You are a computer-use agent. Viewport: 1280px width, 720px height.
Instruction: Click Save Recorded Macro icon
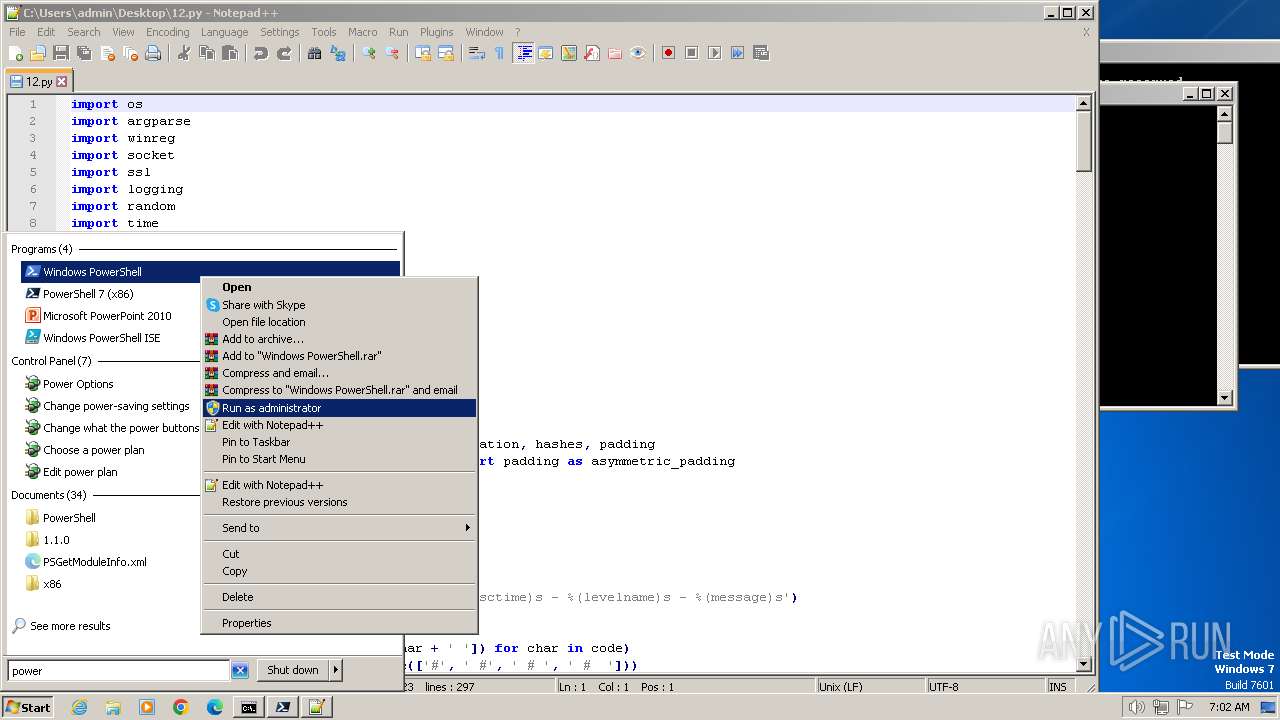pyautogui.click(x=761, y=53)
